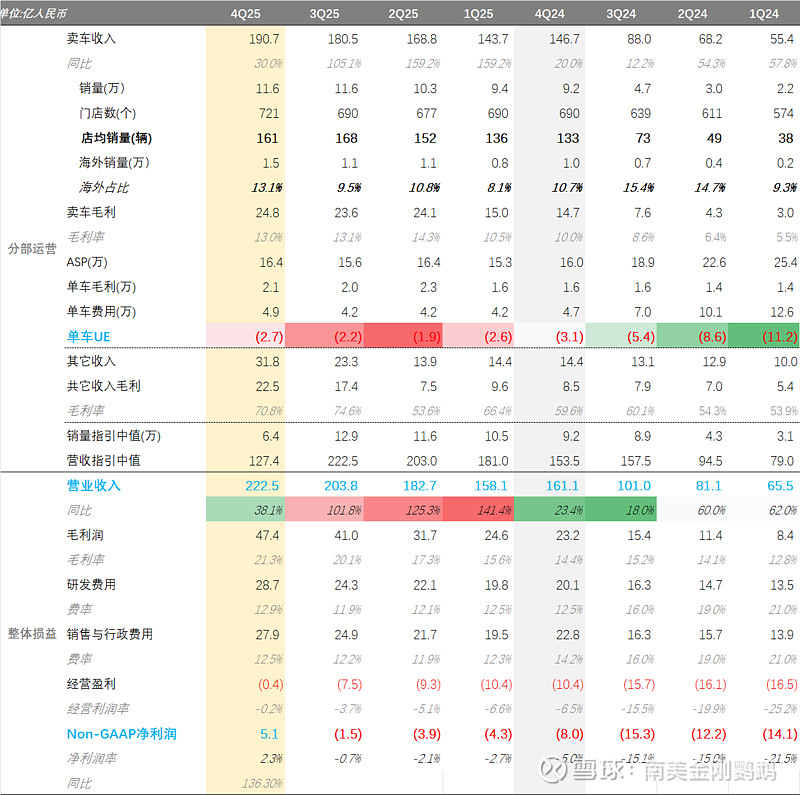Click the 其它收入 row label
Screen dimensions: 800x795
pos(91,361)
